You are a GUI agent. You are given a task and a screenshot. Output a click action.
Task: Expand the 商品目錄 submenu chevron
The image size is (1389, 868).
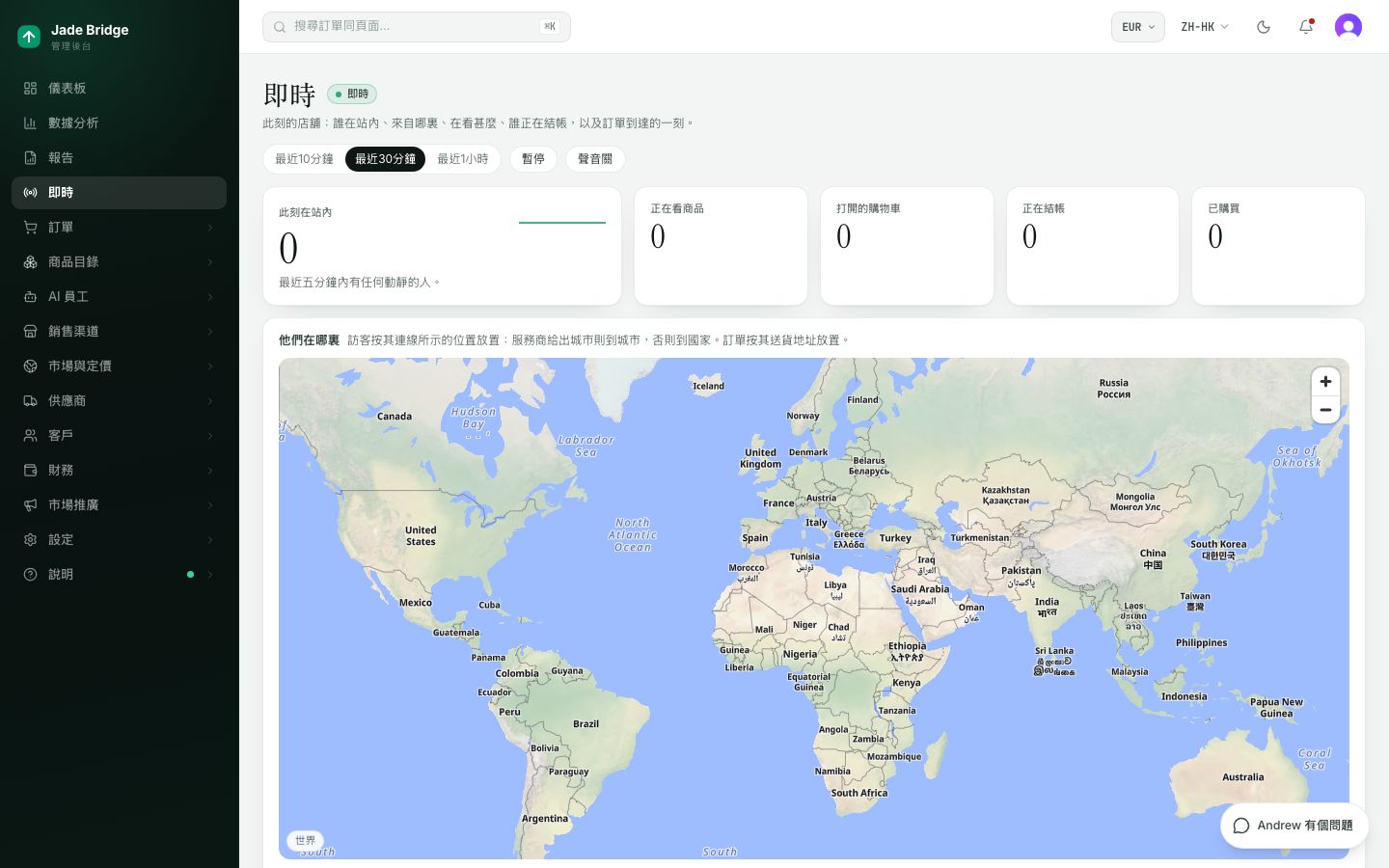[x=210, y=262]
